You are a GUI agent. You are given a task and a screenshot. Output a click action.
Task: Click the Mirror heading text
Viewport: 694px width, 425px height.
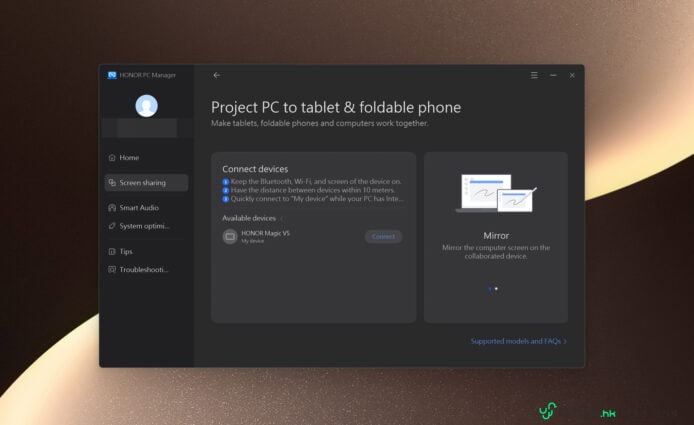(496, 236)
